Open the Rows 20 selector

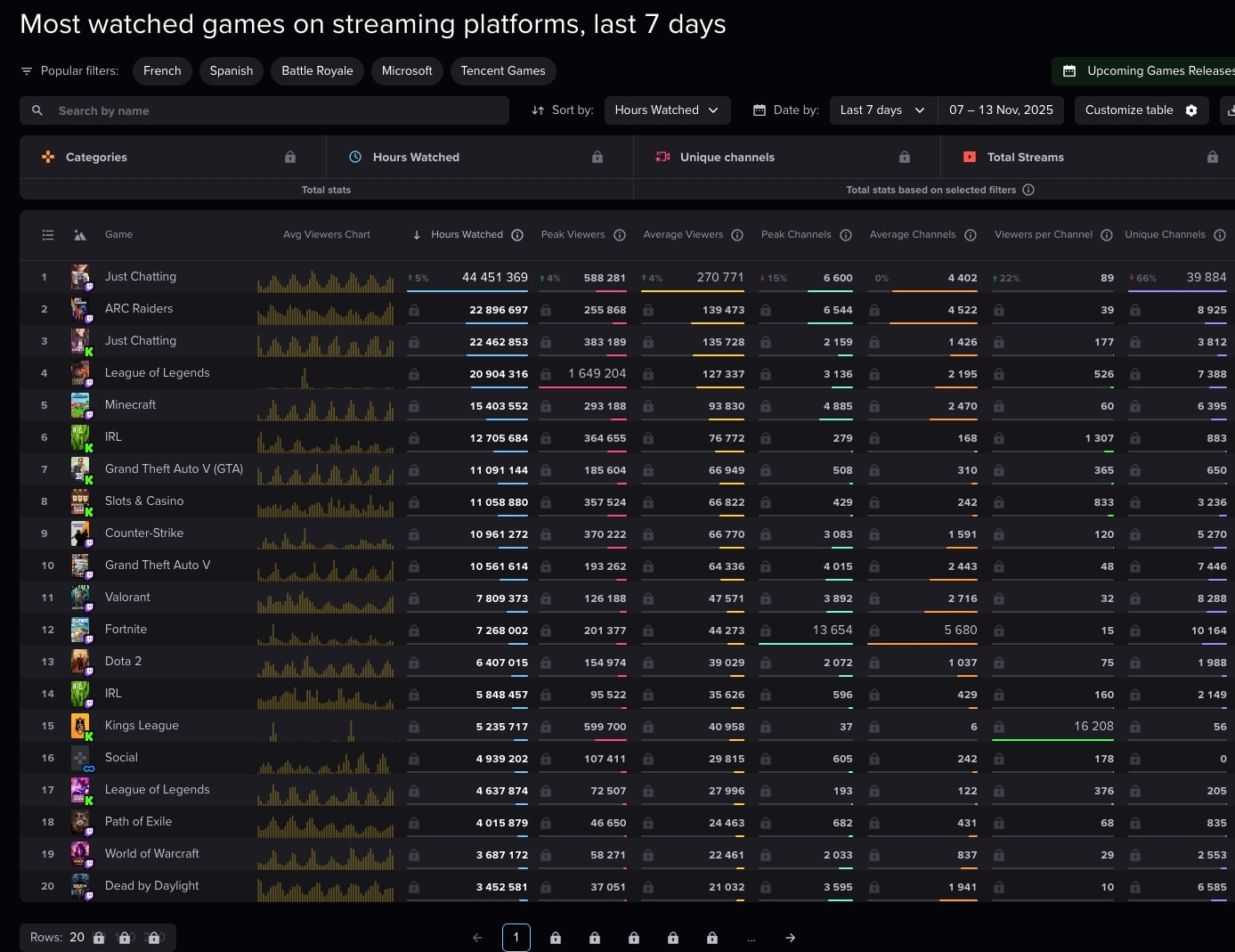coord(98,938)
